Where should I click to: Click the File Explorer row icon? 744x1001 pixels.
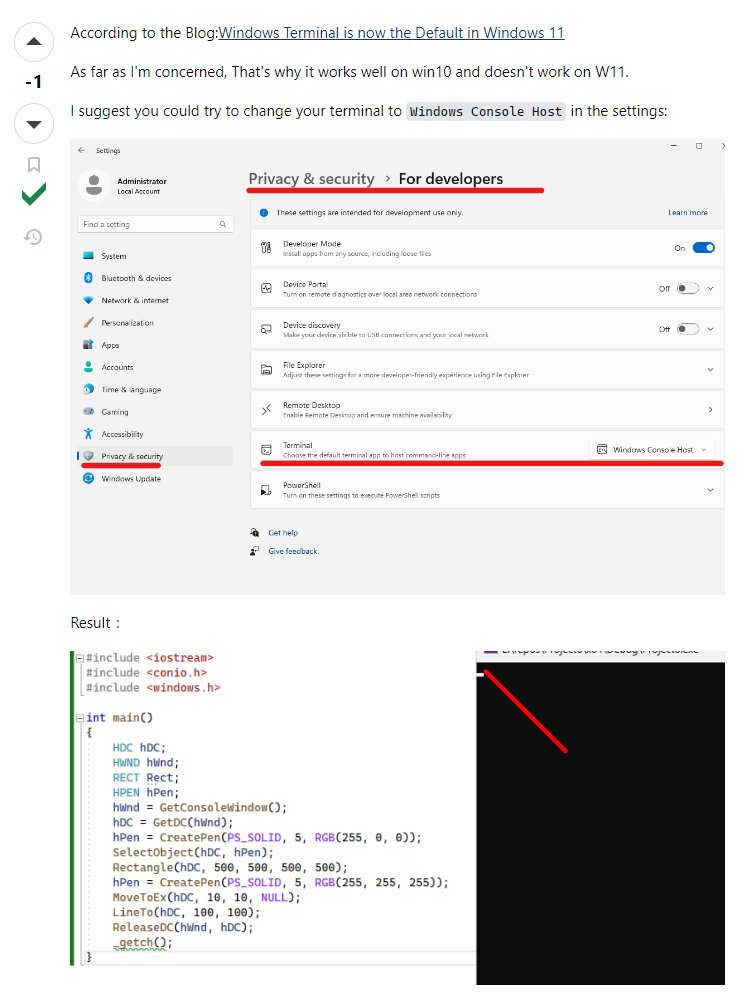[266, 370]
